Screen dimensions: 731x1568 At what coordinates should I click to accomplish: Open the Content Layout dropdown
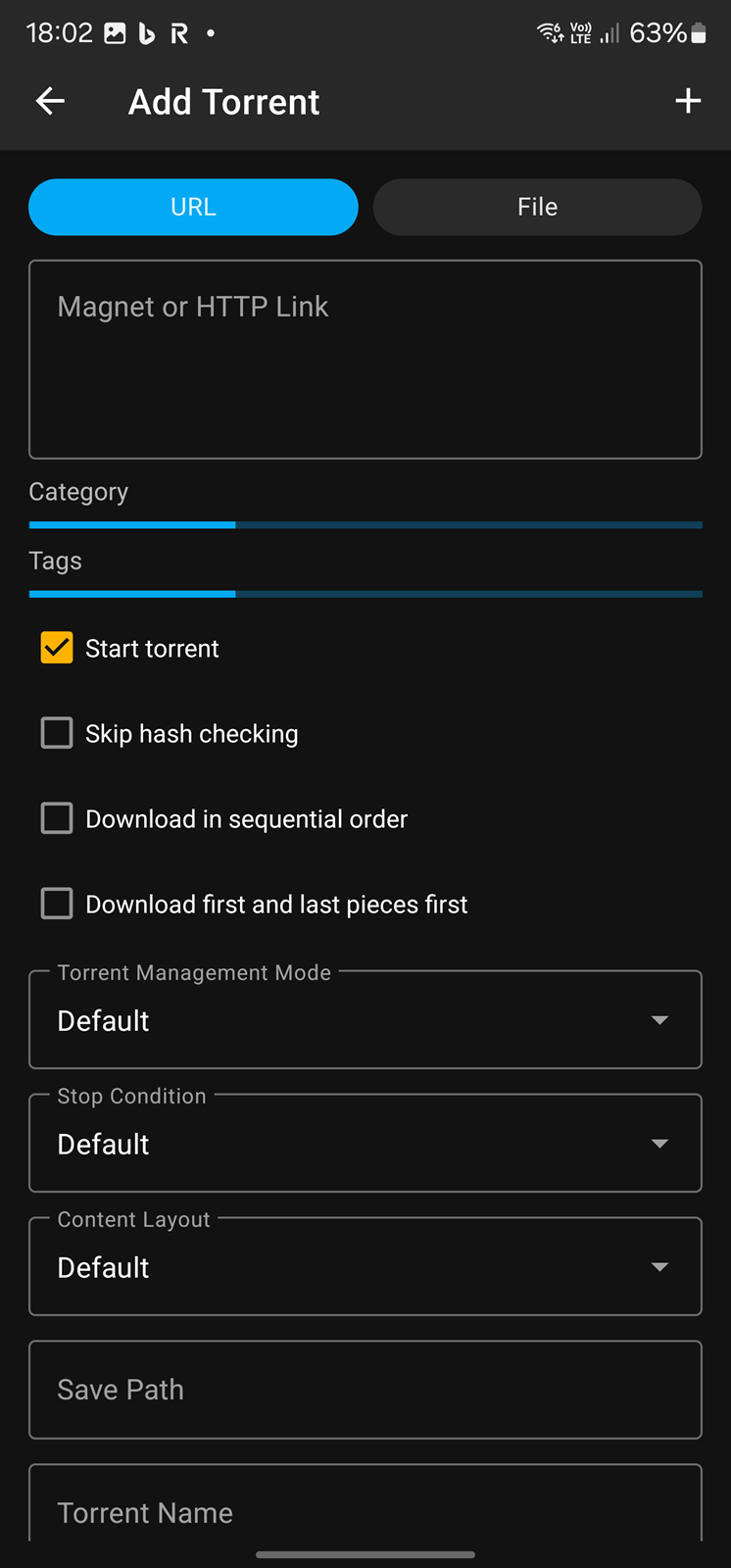tap(365, 1267)
